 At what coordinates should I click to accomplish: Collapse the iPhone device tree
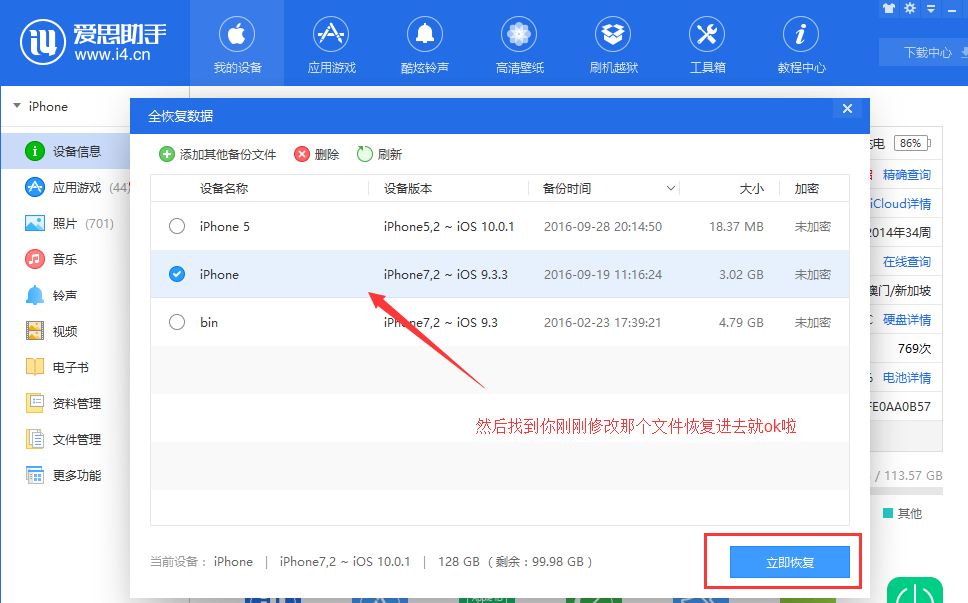click(x=17, y=106)
